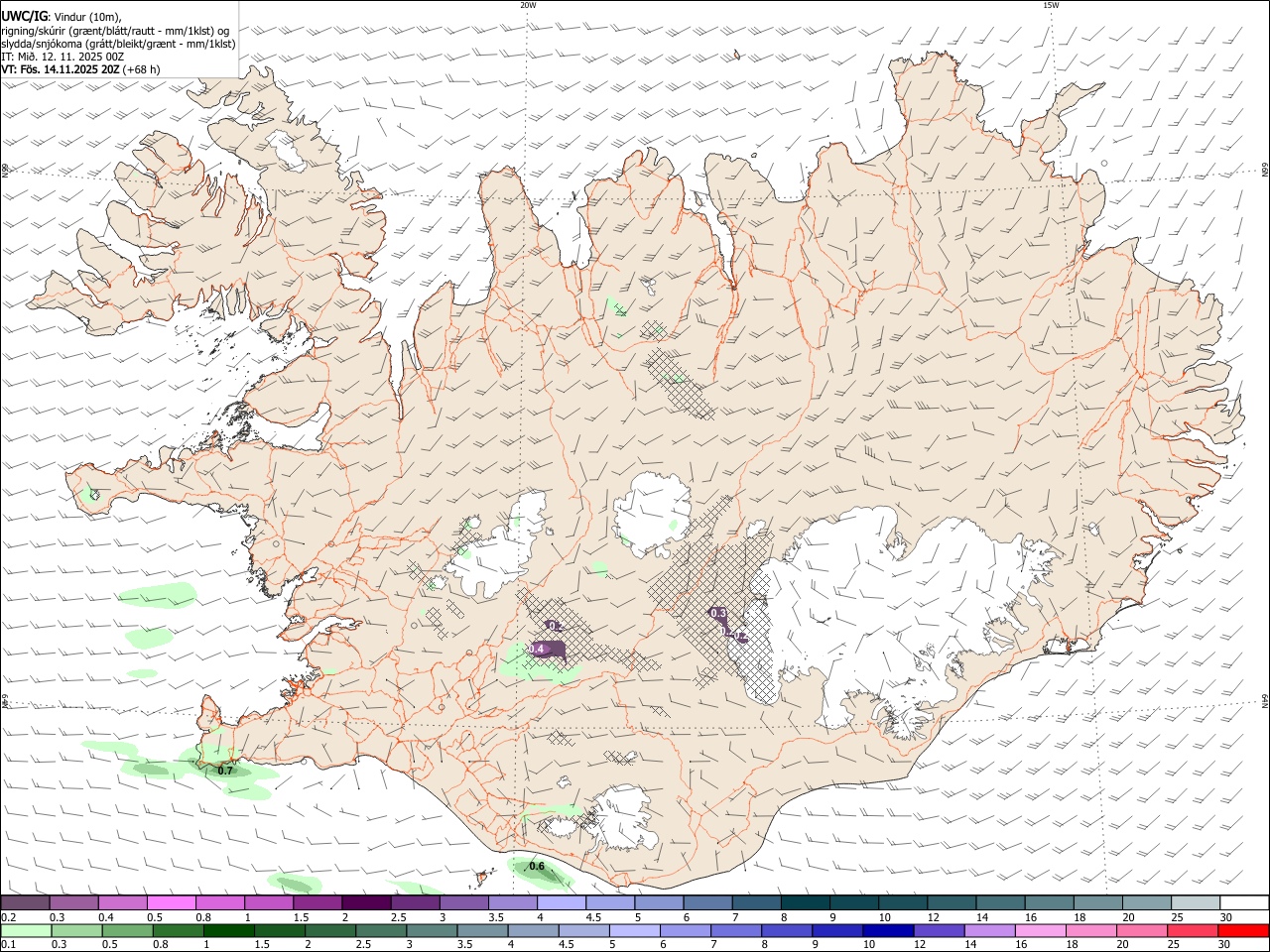Click the bright pink 0.5 swatch in top legend row
The height and width of the screenshot is (952, 1270).
(x=171, y=903)
